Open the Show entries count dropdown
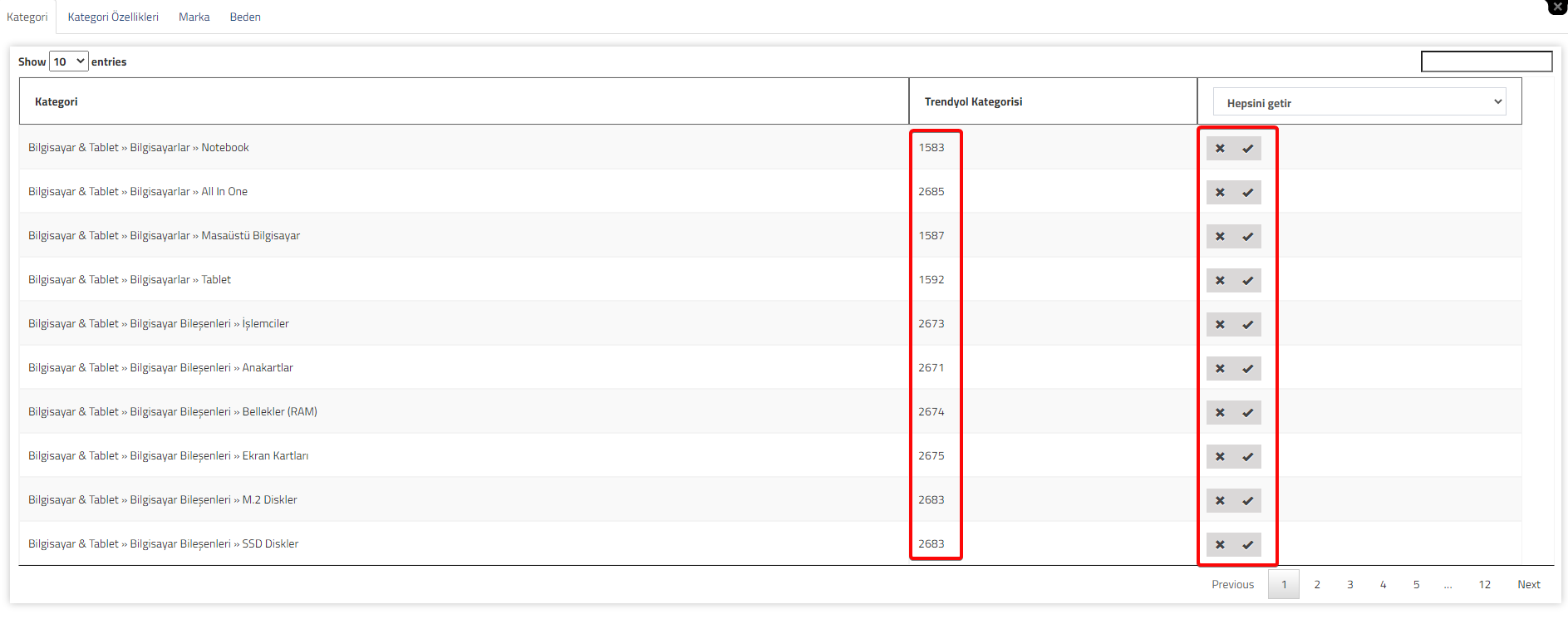The height and width of the screenshot is (624, 1568). [x=68, y=61]
